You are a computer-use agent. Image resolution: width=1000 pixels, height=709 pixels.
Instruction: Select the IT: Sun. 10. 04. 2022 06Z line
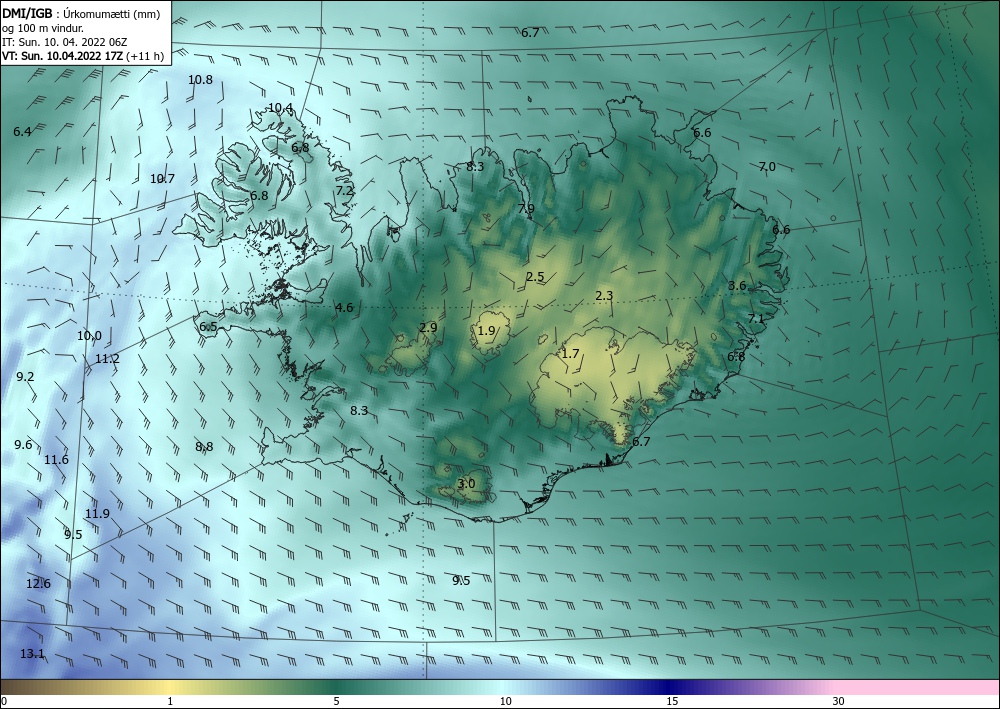tap(64, 42)
